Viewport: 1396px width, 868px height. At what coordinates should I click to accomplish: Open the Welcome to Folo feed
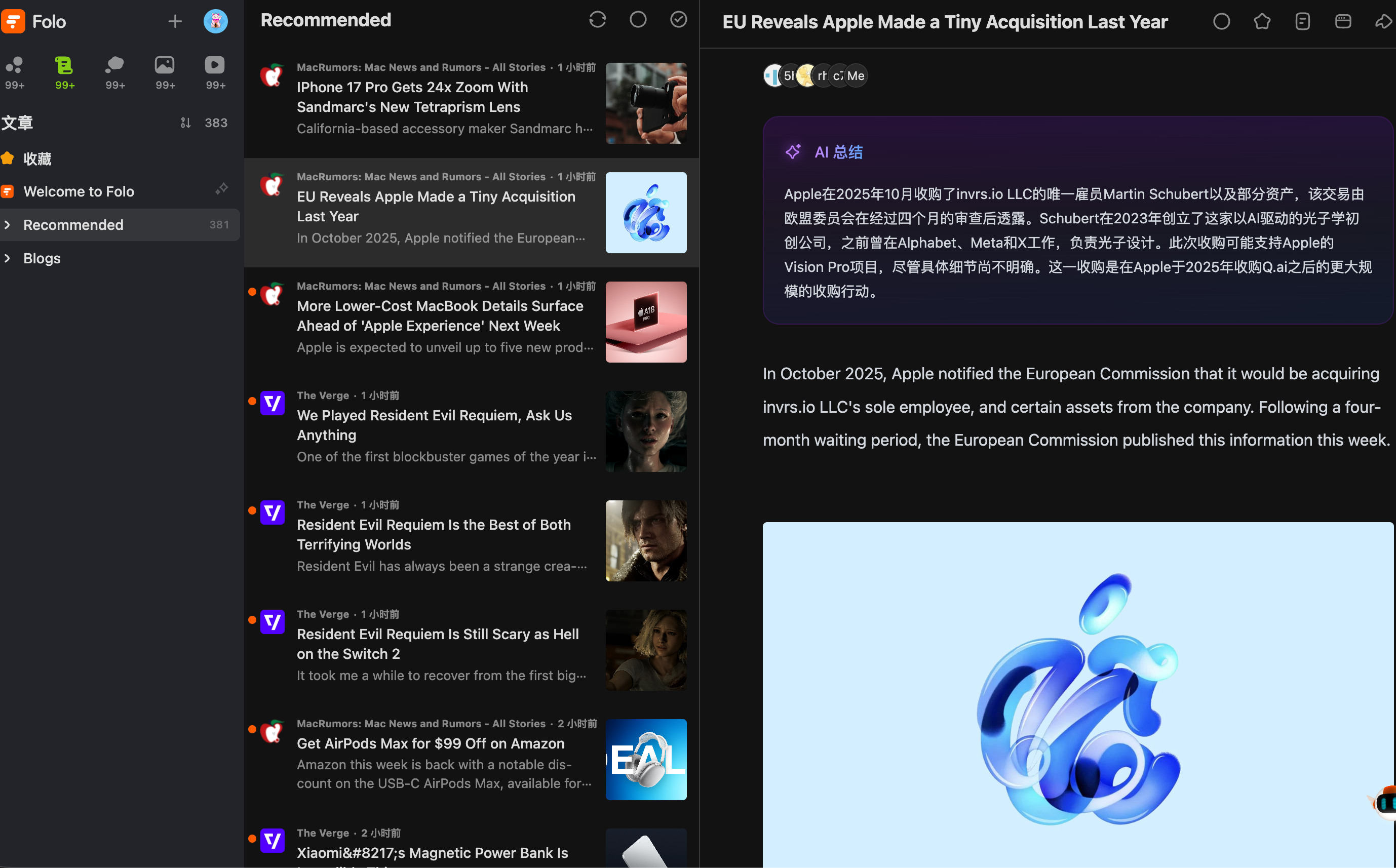[x=79, y=192]
